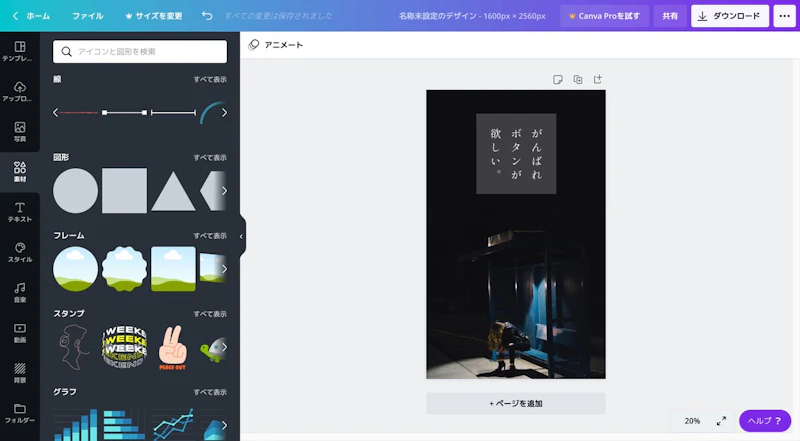Show all Shapes (図形) elements
The width and height of the screenshot is (800, 441).
(210, 157)
